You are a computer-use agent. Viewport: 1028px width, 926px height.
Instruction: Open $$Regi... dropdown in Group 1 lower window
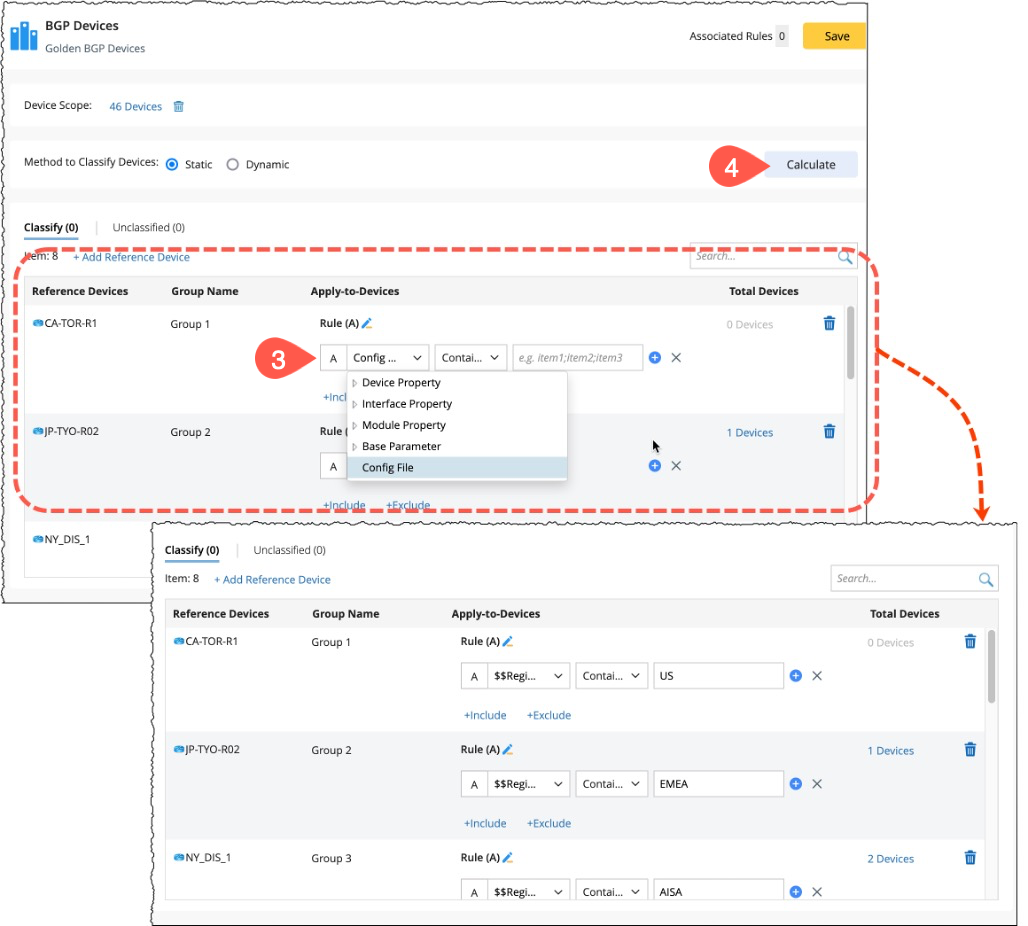(528, 675)
